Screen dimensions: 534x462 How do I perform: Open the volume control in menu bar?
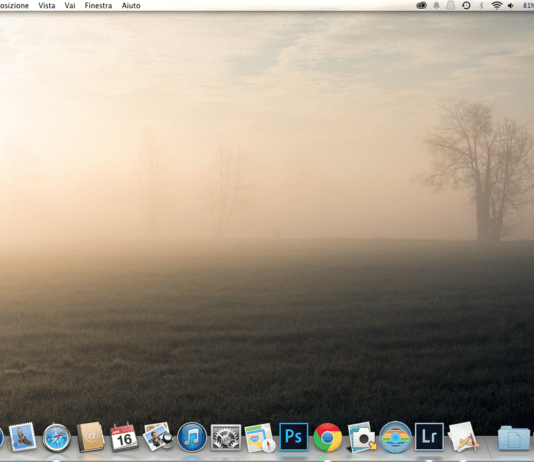pos(511,5)
